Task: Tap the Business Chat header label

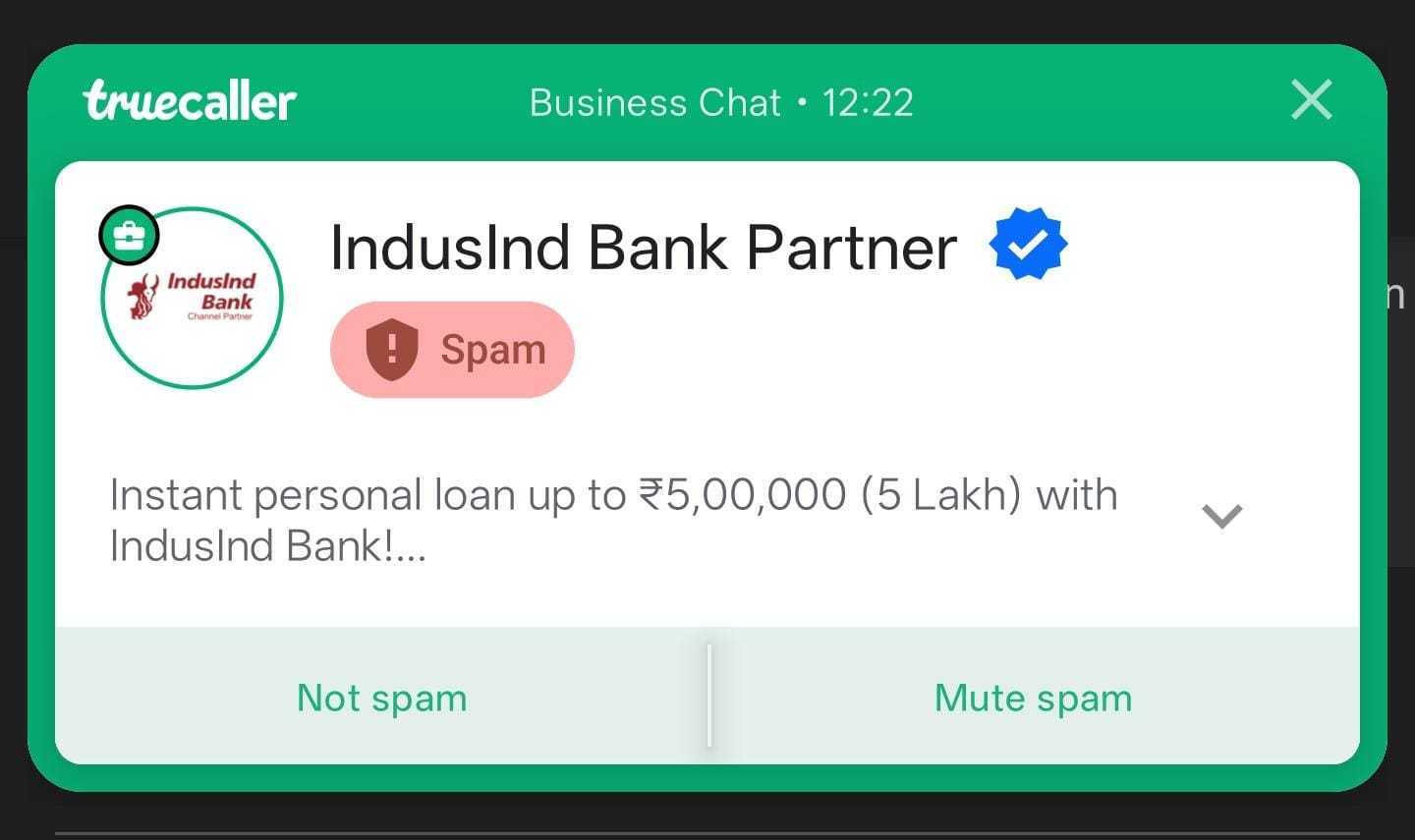Action: [x=655, y=103]
